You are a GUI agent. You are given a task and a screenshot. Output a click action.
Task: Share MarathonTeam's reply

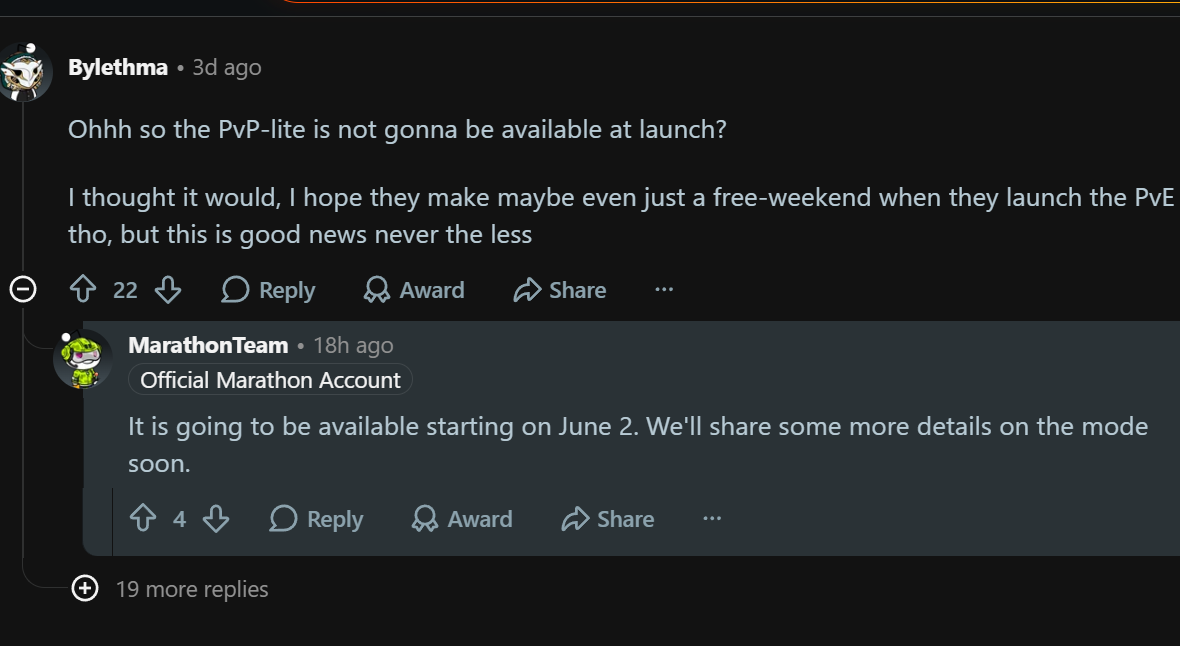point(608,519)
